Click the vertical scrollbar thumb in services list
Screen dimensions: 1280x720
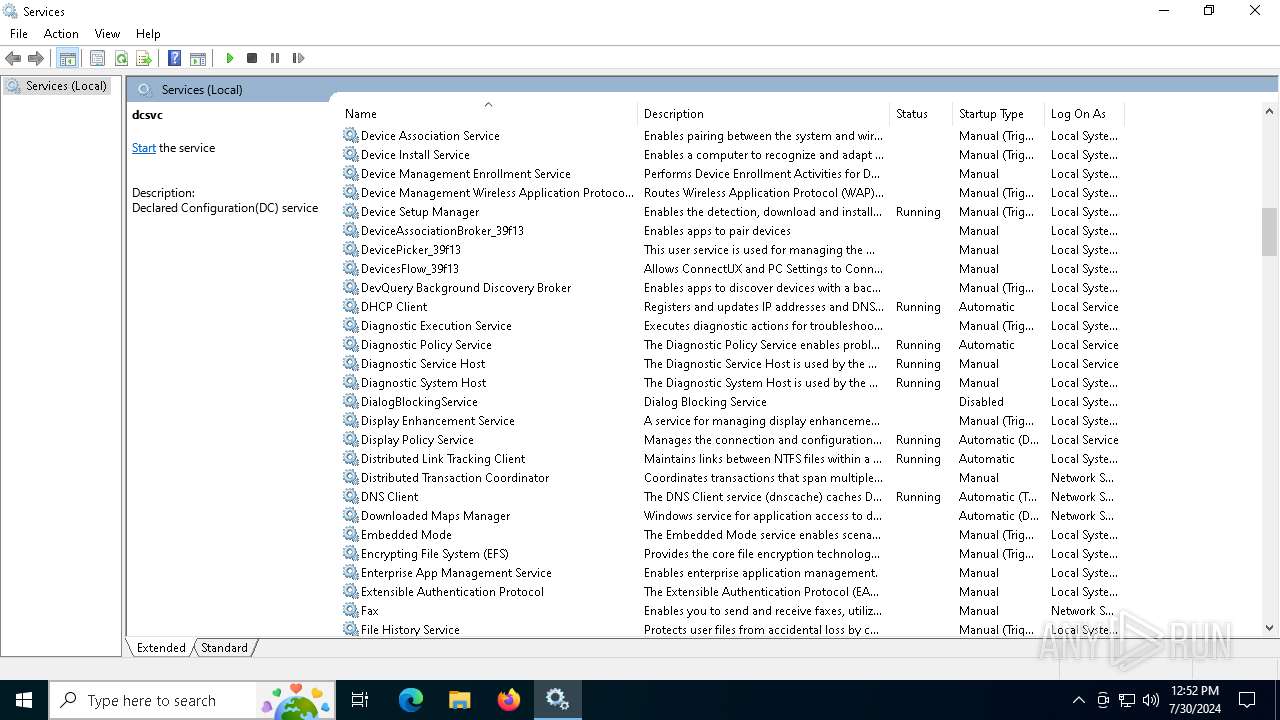coord(1270,232)
